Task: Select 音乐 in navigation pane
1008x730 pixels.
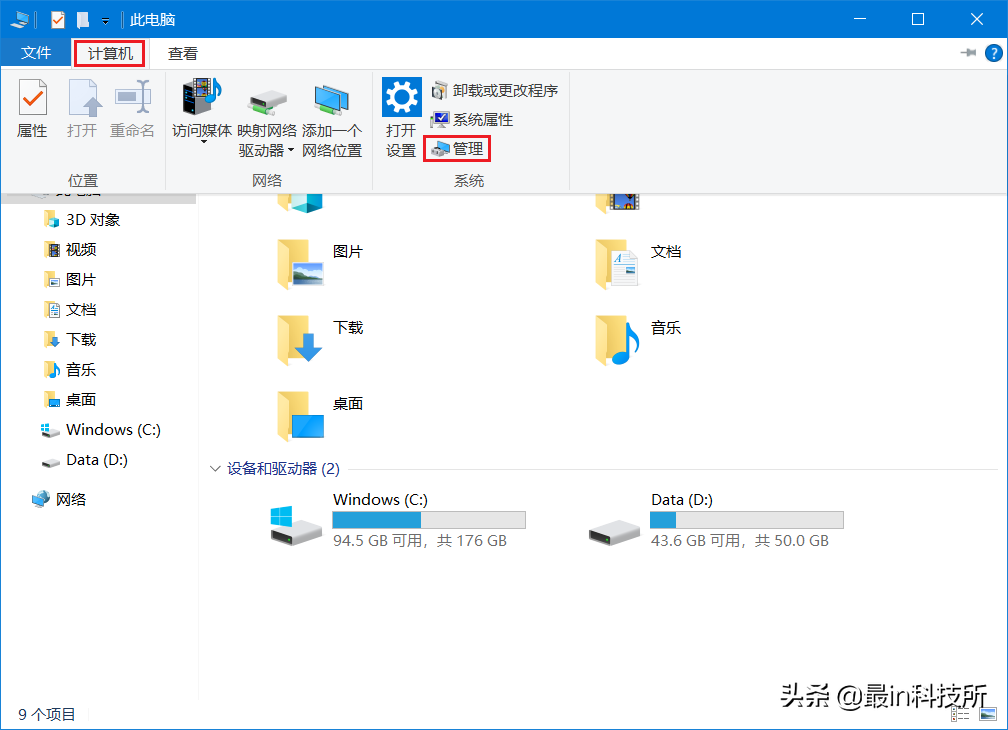Action: (69, 369)
